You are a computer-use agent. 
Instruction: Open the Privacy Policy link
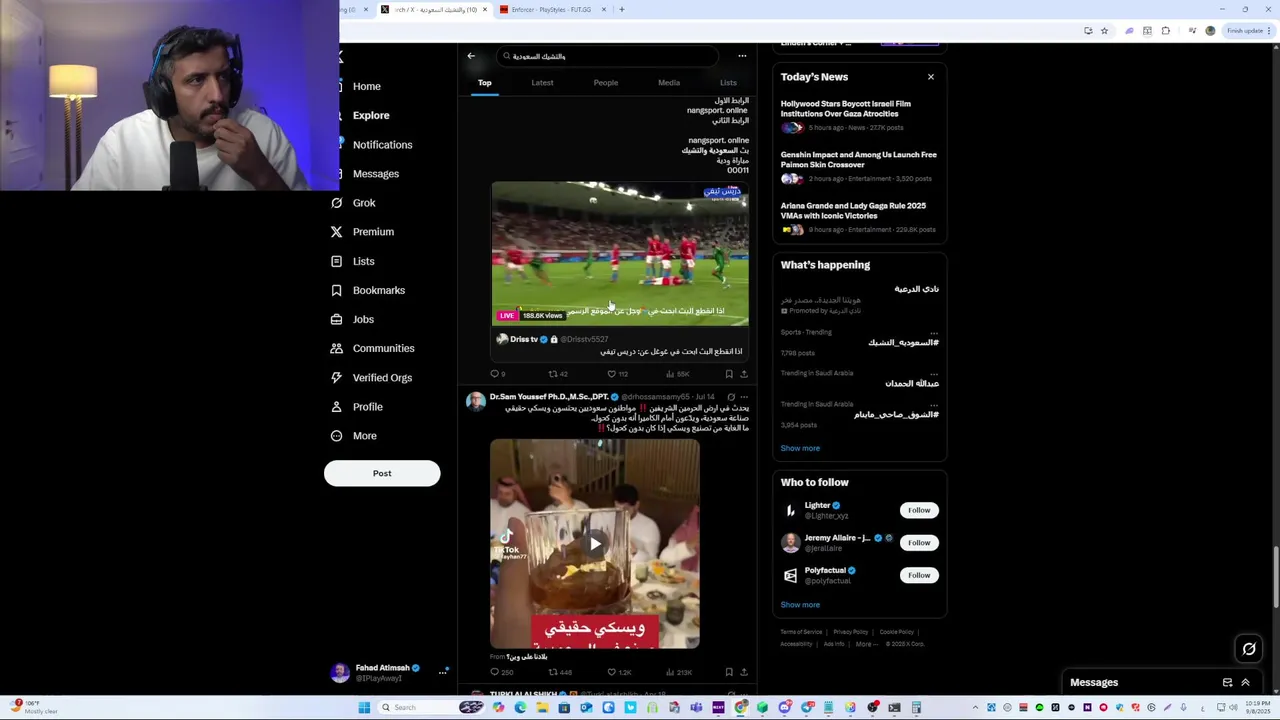850,632
